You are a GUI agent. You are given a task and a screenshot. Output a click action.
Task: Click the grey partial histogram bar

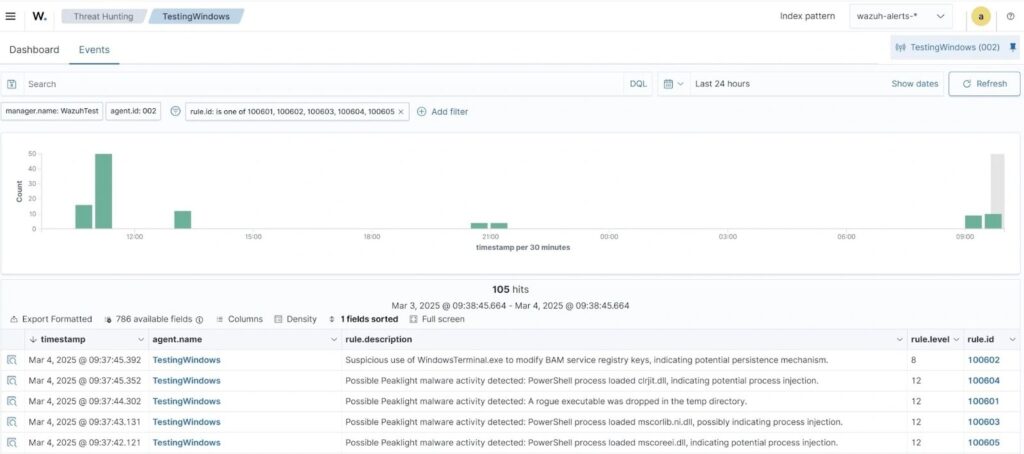tap(997, 184)
